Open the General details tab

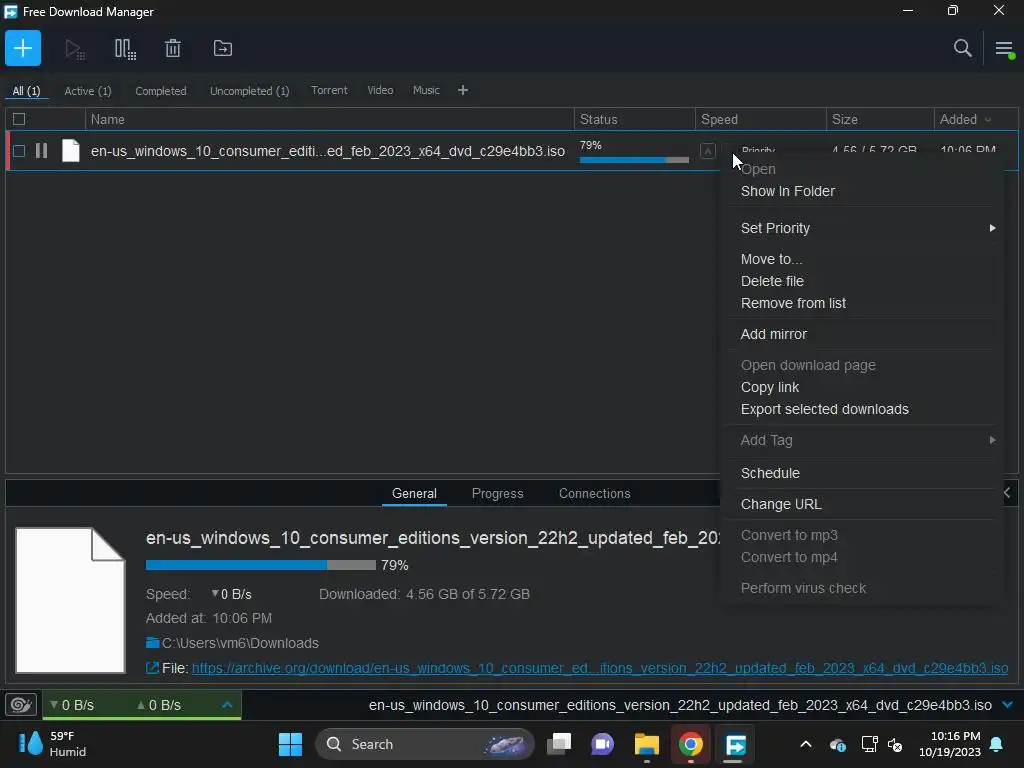(x=414, y=494)
